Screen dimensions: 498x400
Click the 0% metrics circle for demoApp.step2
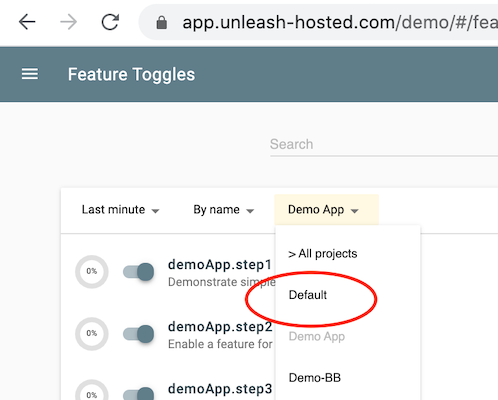[x=92, y=333]
